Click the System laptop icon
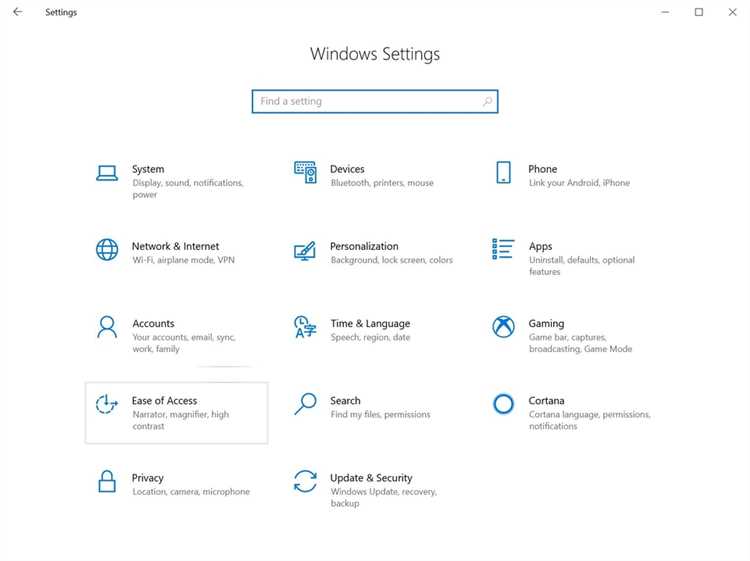 coord(107,173)
